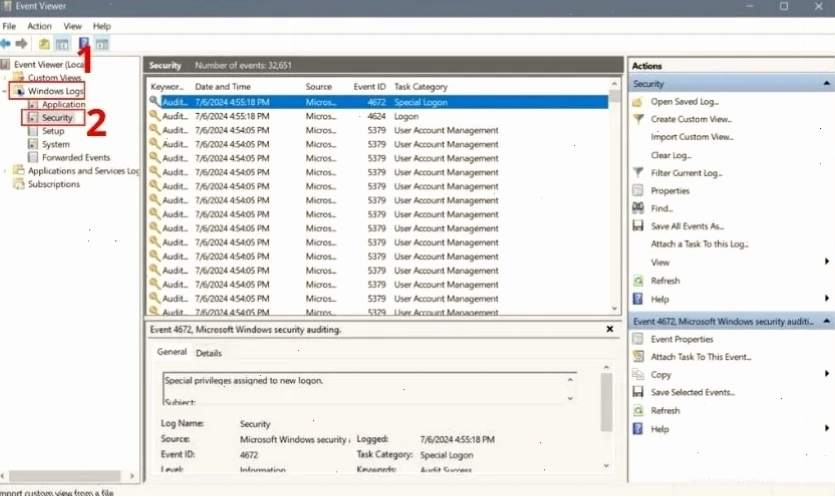
Task: Click the tree pane horizontal scrollbar
Action: coord(67,475)
